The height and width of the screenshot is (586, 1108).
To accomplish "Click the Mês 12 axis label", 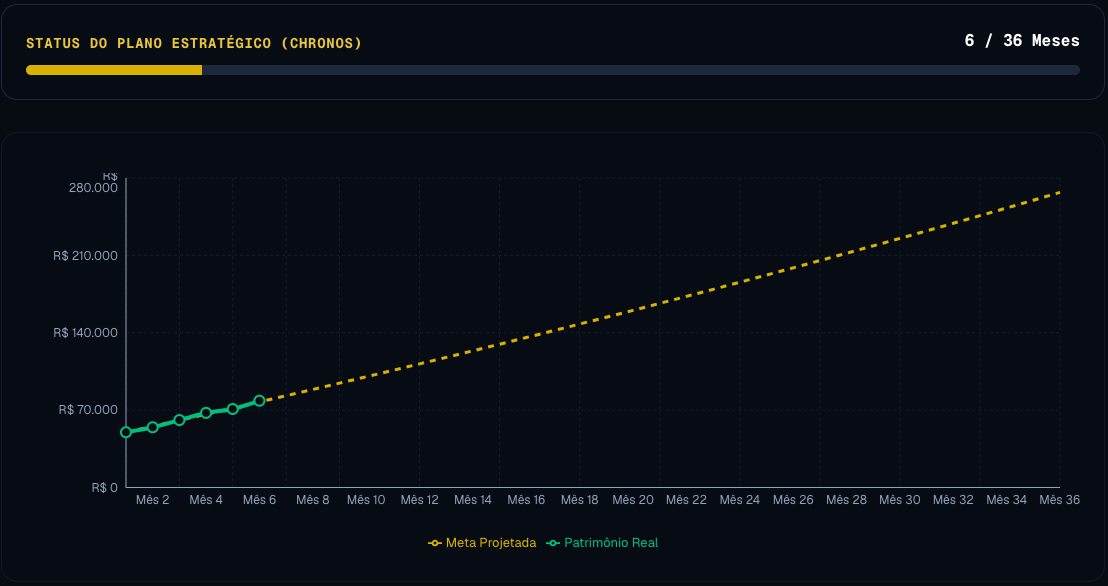I will click(420, 500).
